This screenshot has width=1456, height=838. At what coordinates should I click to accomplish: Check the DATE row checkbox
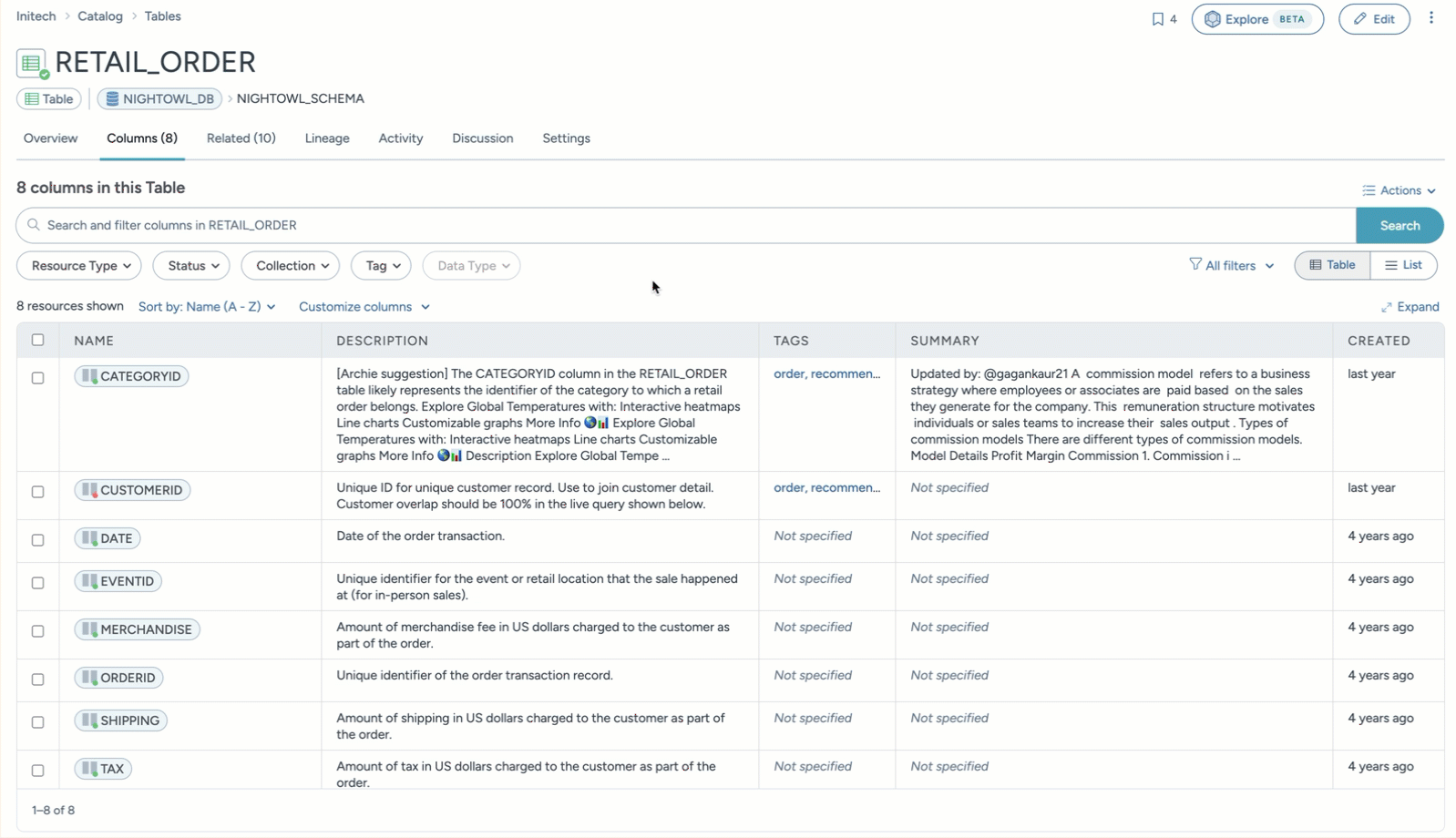pyautogui.click(x=37, y=539)
